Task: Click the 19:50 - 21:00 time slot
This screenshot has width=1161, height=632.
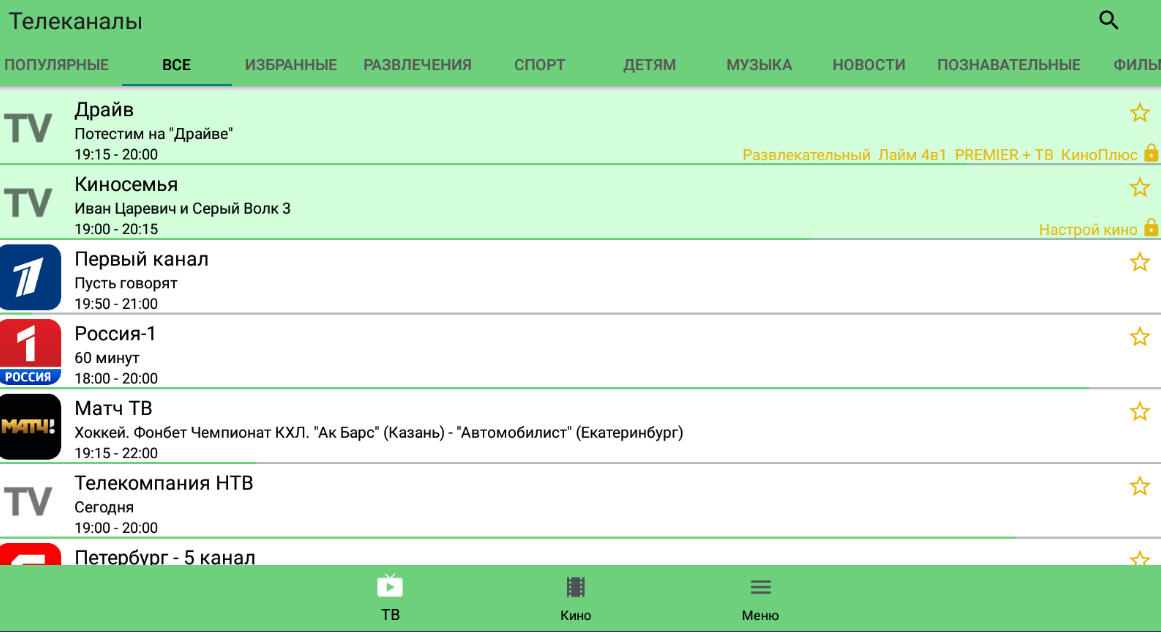Action: 116,304
